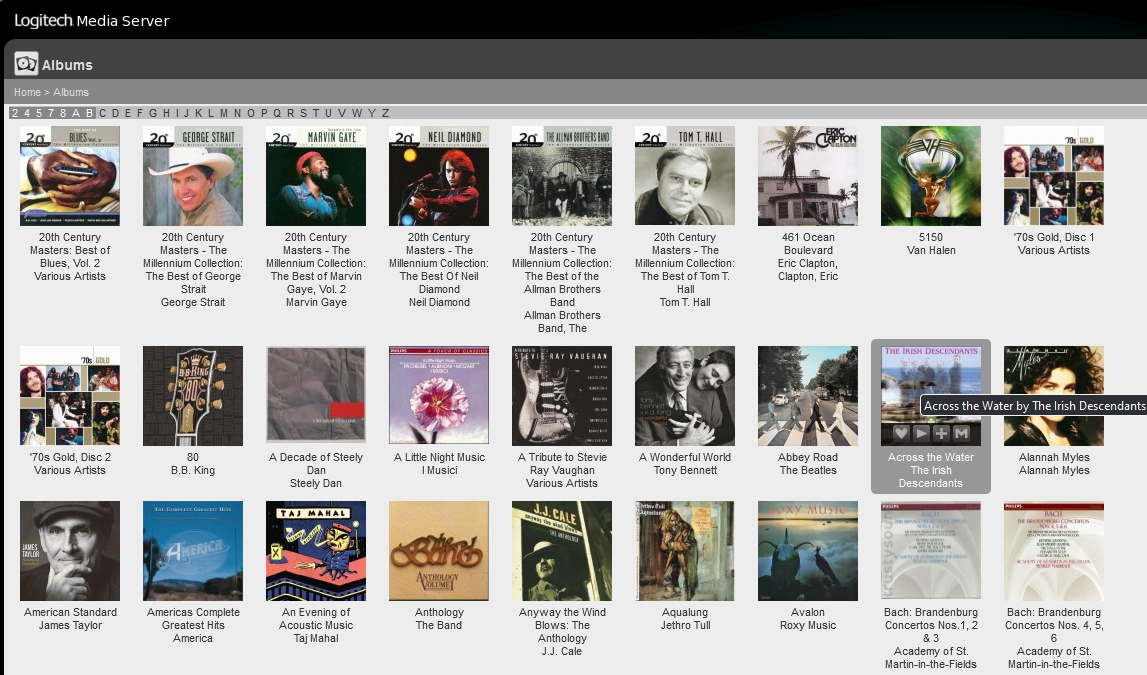
Task: Jump to albums starting with T
Action: tap(315, 113)
